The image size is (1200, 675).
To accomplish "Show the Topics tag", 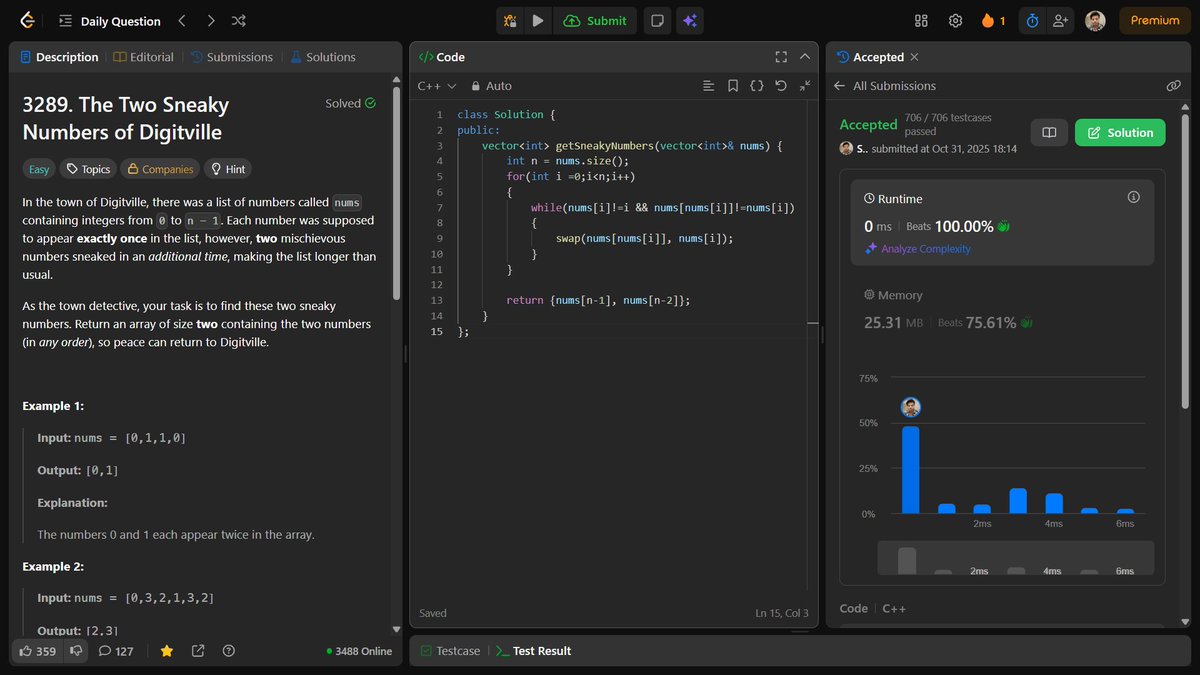I will pos(88,169).
